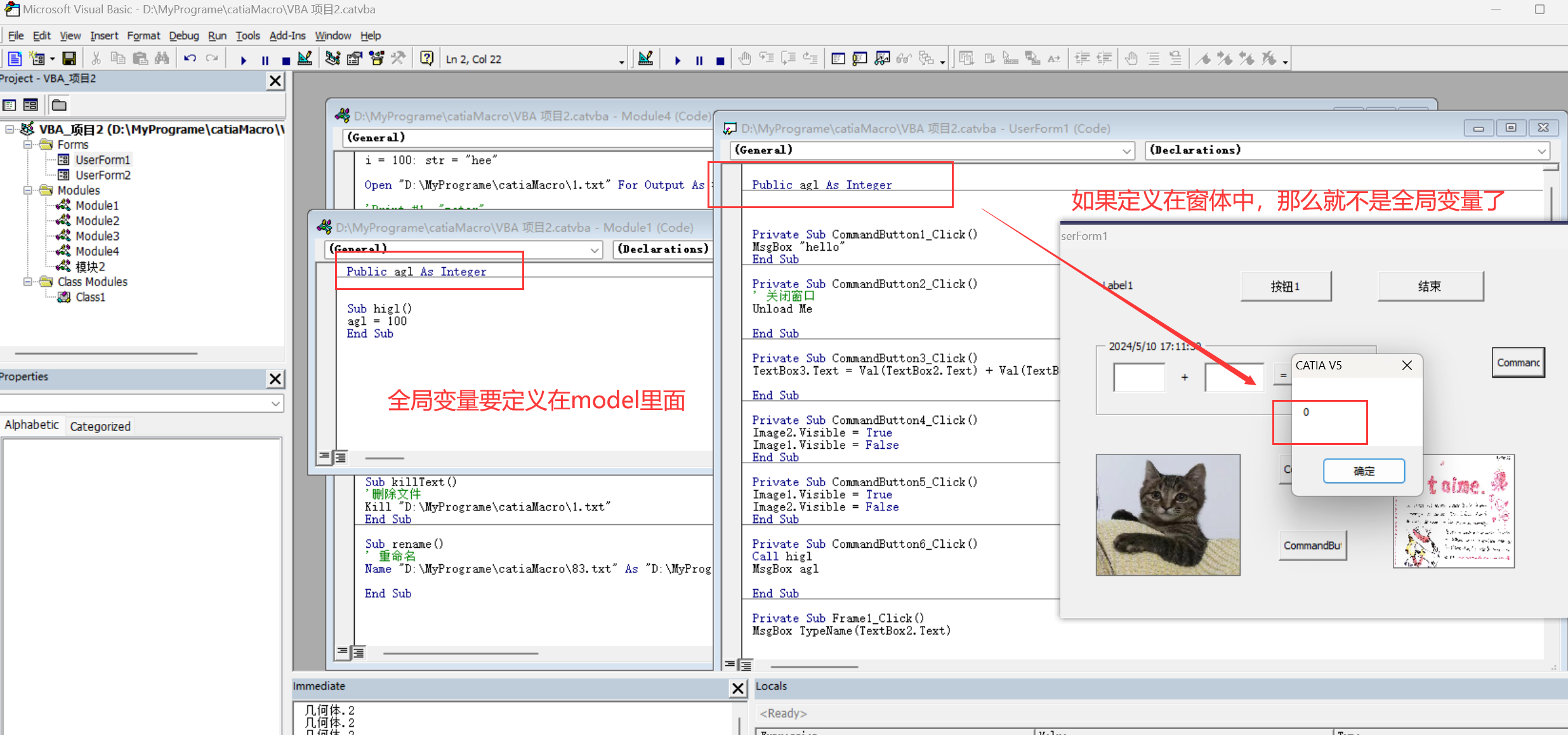Click the Save project toolbar icon
The width and height of the screenshot is (1568, 735).
tap(69, 59)
